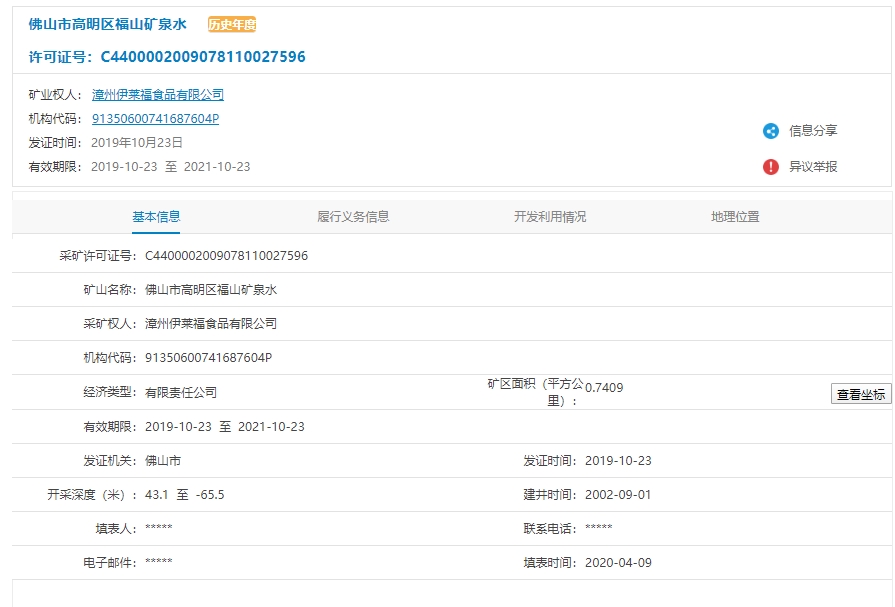Image resolution: width=895 pixels, height=607 pixels.
Task: Go to the 地理位置 tab
Action: (735, 217)
